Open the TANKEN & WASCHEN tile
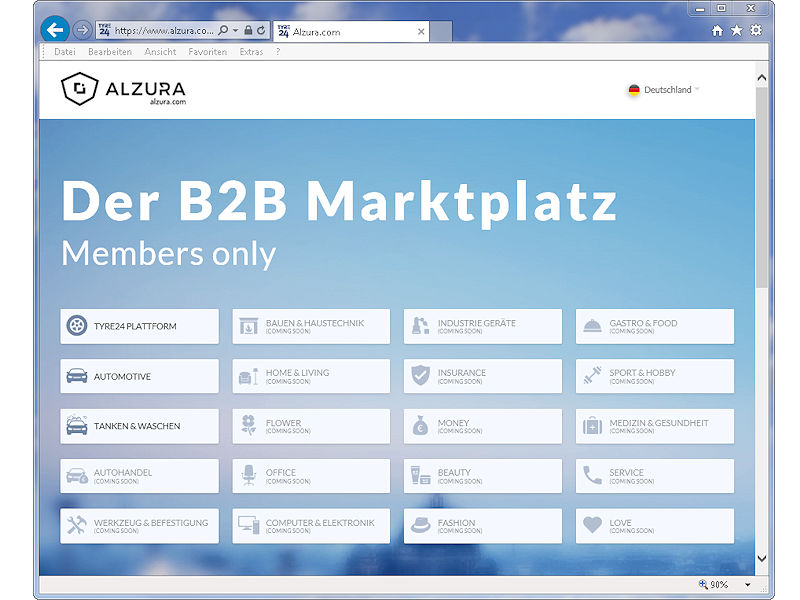Screen dimensions: 800x600 139,426
